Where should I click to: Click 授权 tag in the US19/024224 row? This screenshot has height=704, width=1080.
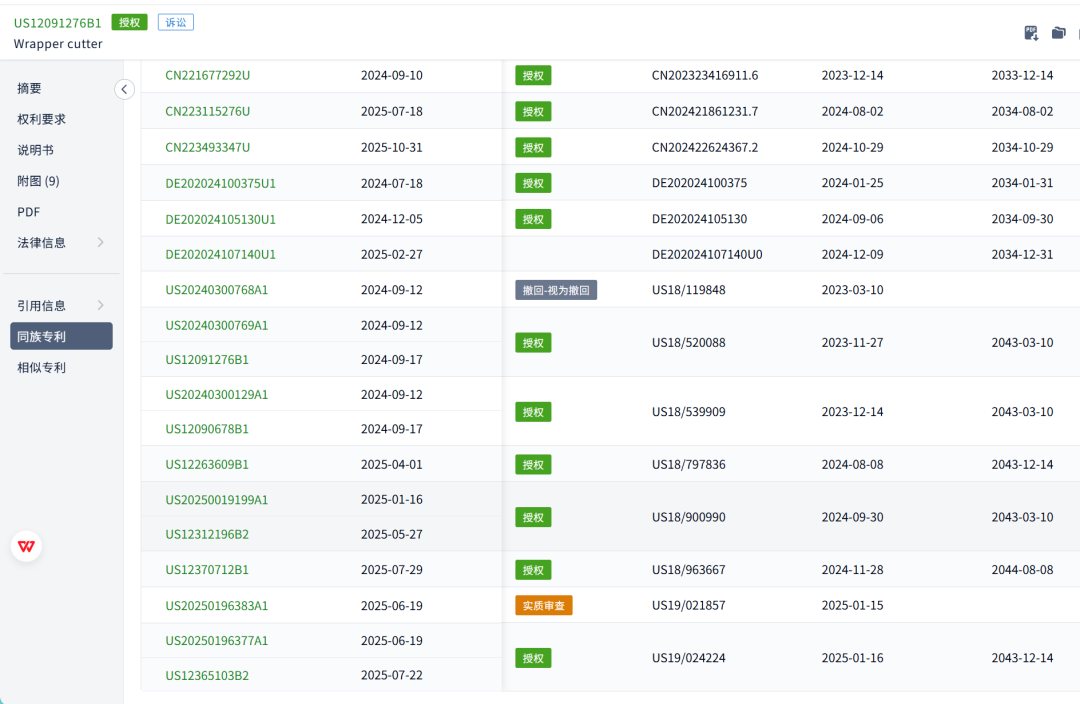point(533,658)
